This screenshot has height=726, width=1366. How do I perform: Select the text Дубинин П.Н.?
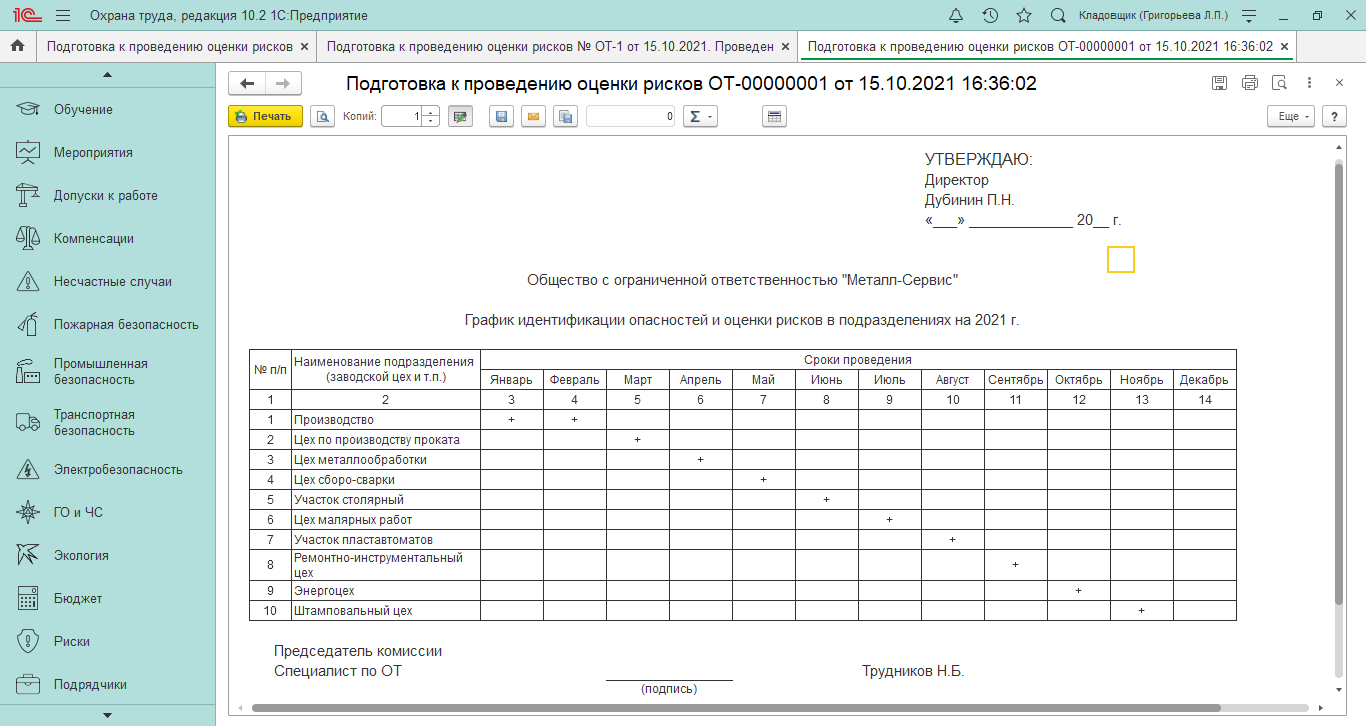click(x=969, y=200)
